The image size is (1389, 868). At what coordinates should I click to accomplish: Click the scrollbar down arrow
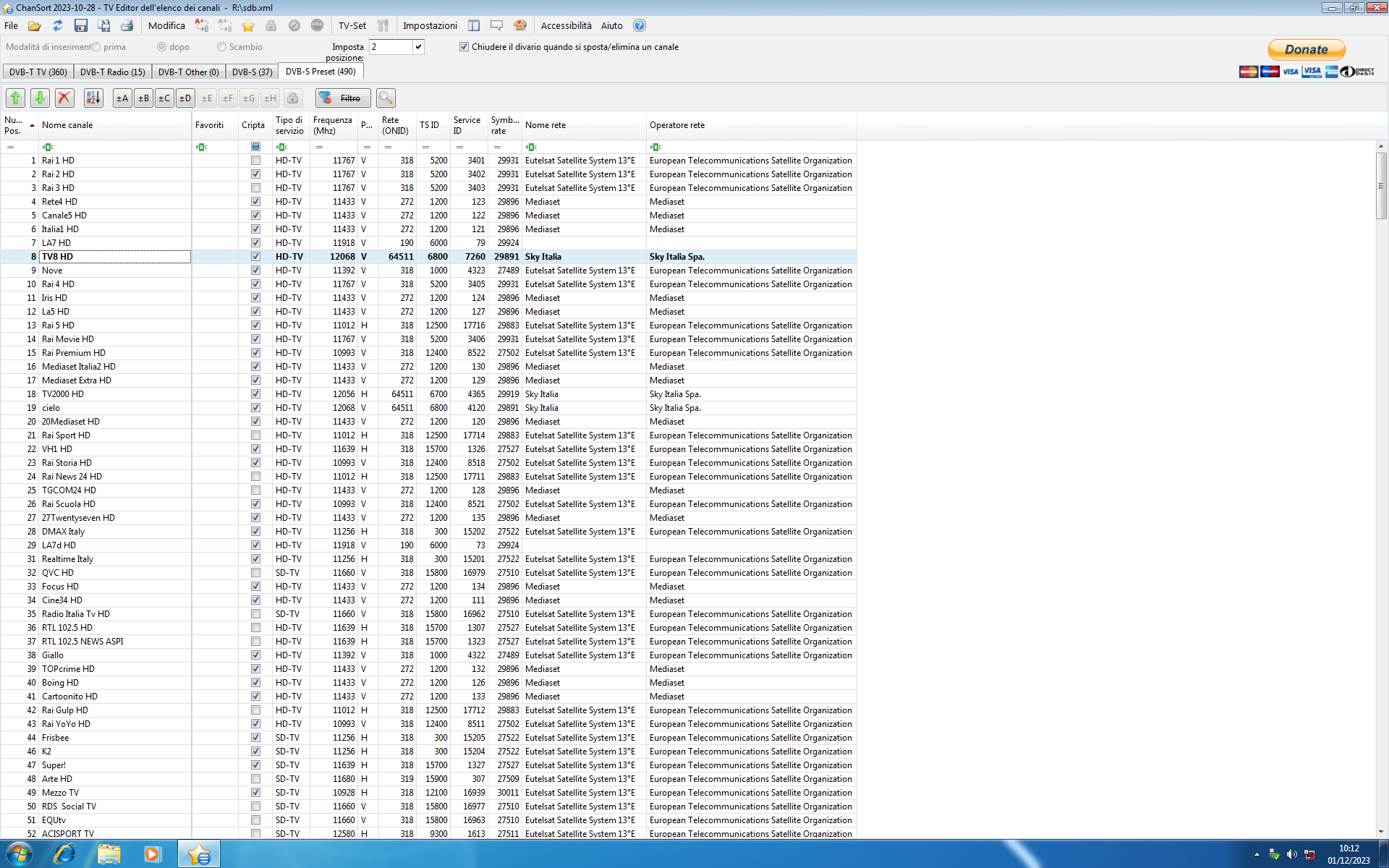pyautogui.click(x=1381, y=832)
